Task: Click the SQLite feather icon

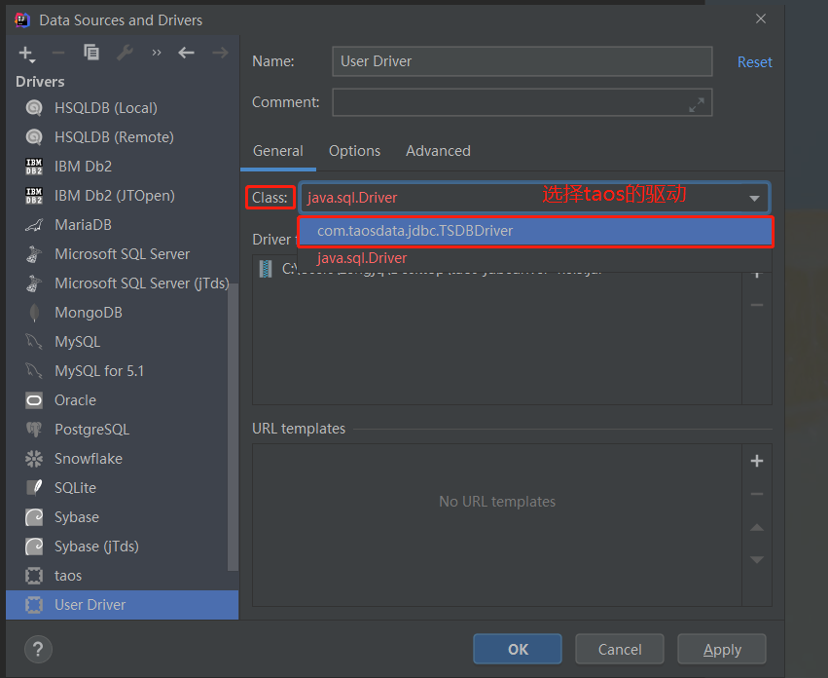Action: pos(34,487)
